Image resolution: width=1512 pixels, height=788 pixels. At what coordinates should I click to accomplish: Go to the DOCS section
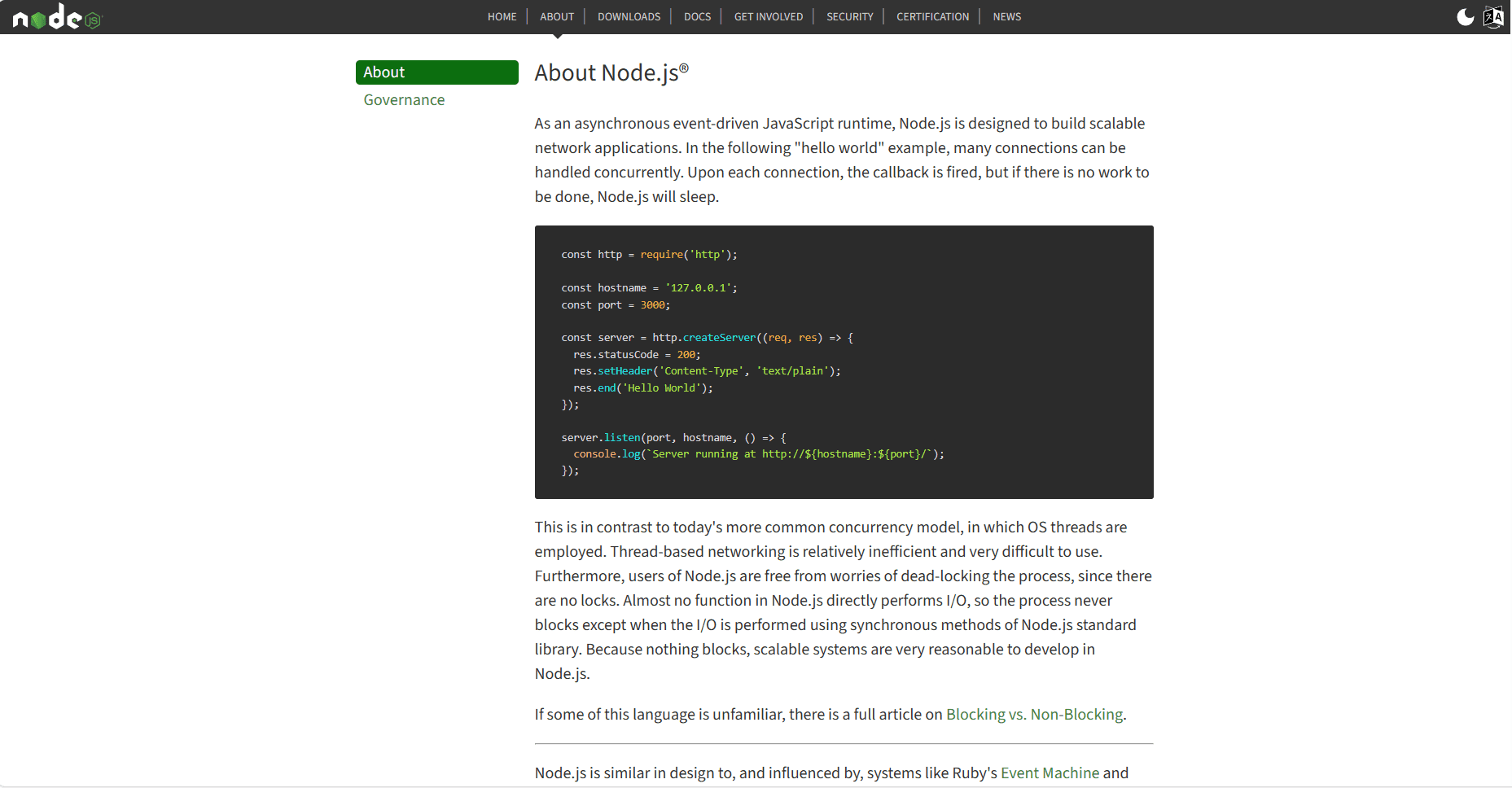(697, 16)
